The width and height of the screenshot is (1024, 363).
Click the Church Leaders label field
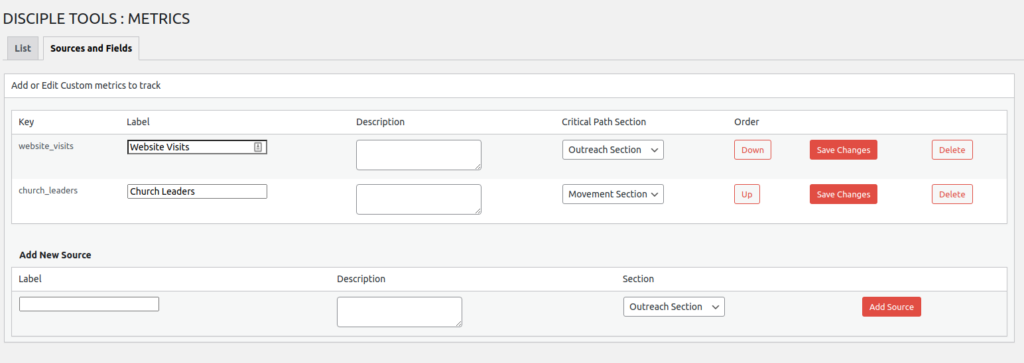(x=197, y=191)
